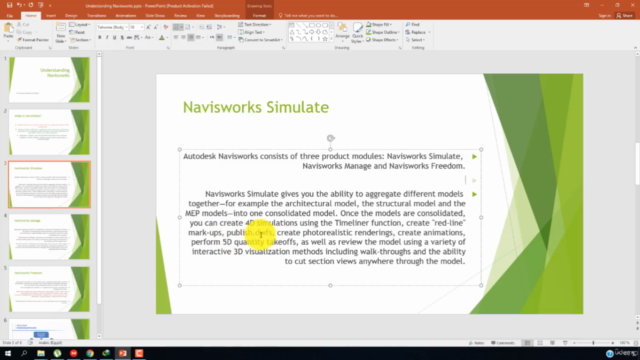Open the font size combo box

click(x=136, y=27)
